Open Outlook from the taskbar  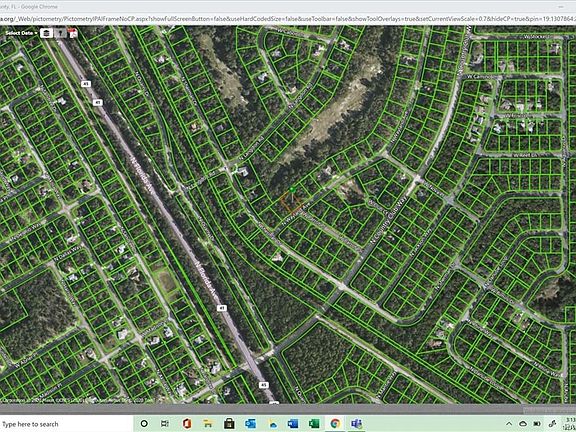pos(251,424)
